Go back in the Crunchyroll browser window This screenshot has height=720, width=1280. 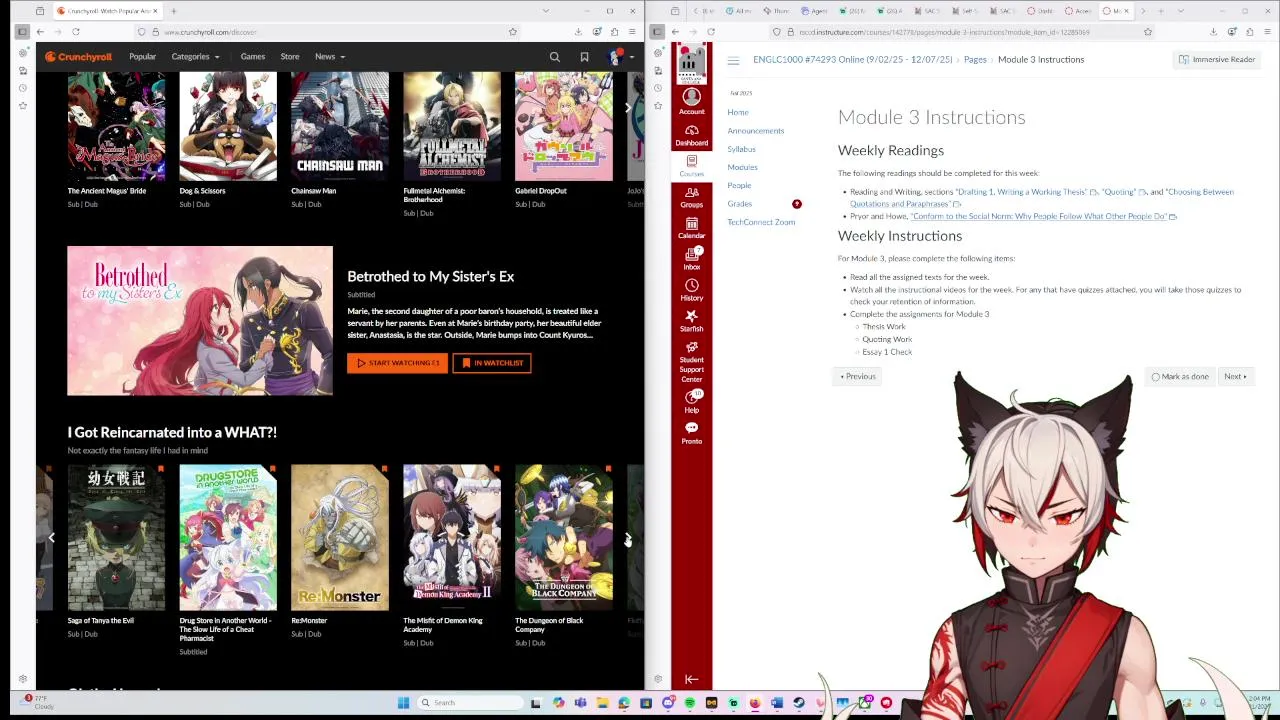40,32
